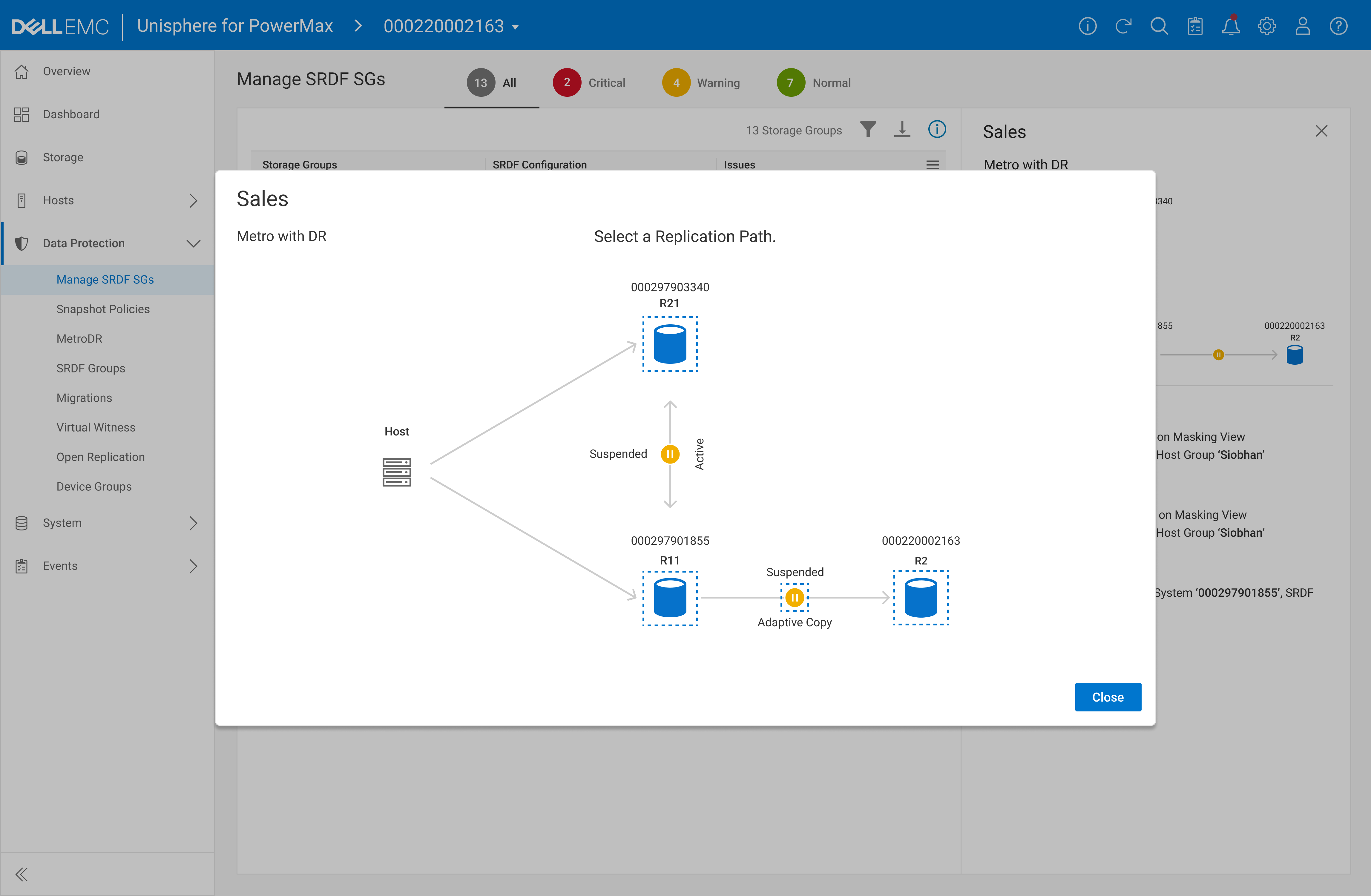Collapse the sidebar with double-chevron
The width and height of the screenshot is (1371, 896).
tap(22, 874)
